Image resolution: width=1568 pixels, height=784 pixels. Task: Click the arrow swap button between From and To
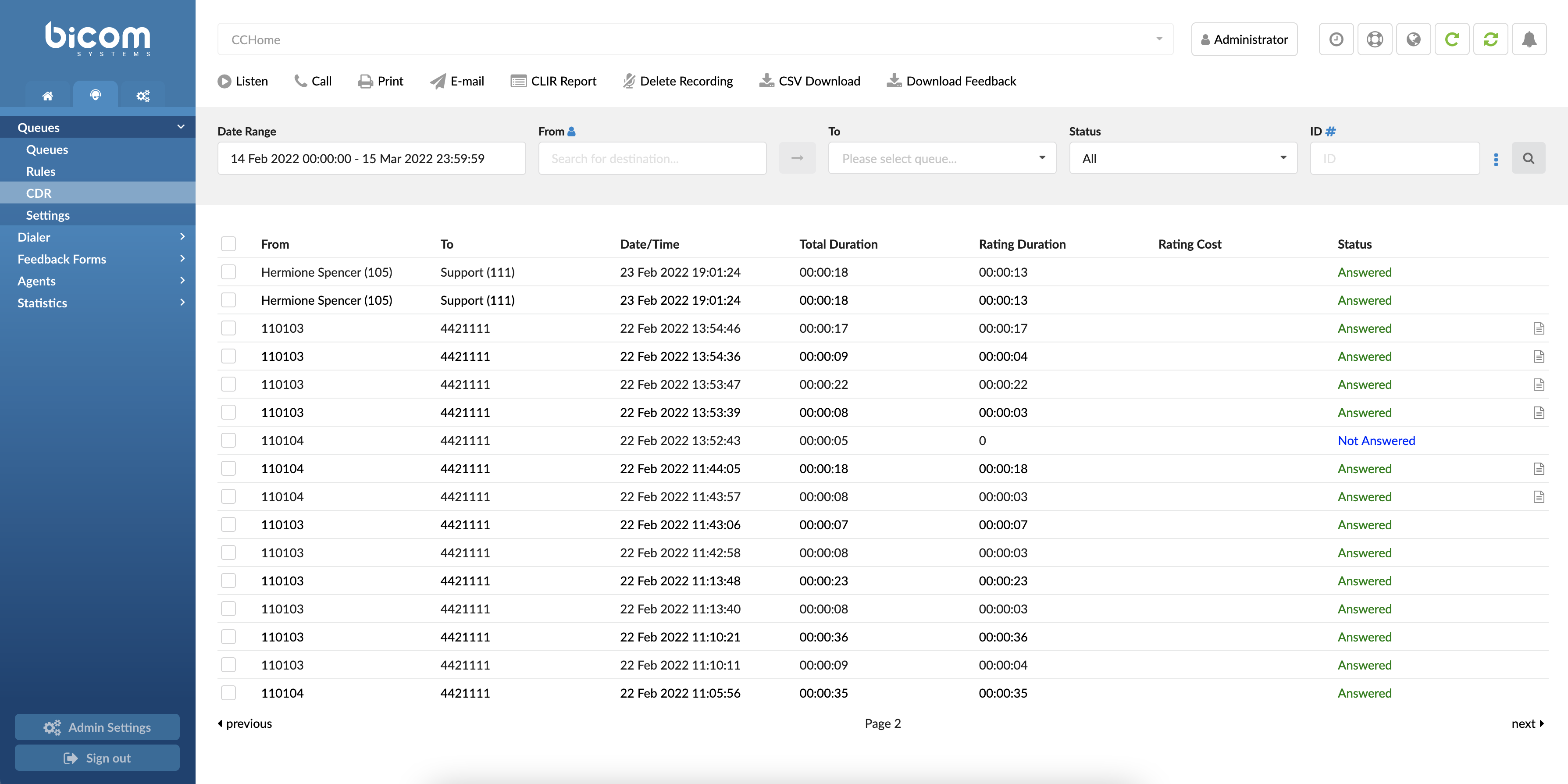[798, 158]
